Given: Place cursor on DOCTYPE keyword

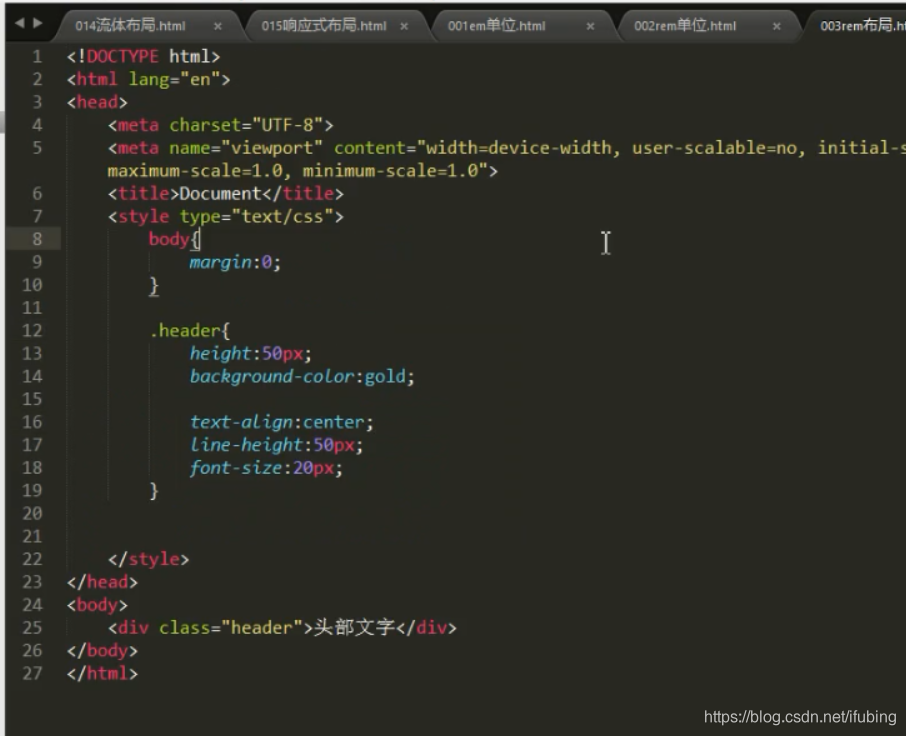Looking at the screenshot, I should 122,57.
